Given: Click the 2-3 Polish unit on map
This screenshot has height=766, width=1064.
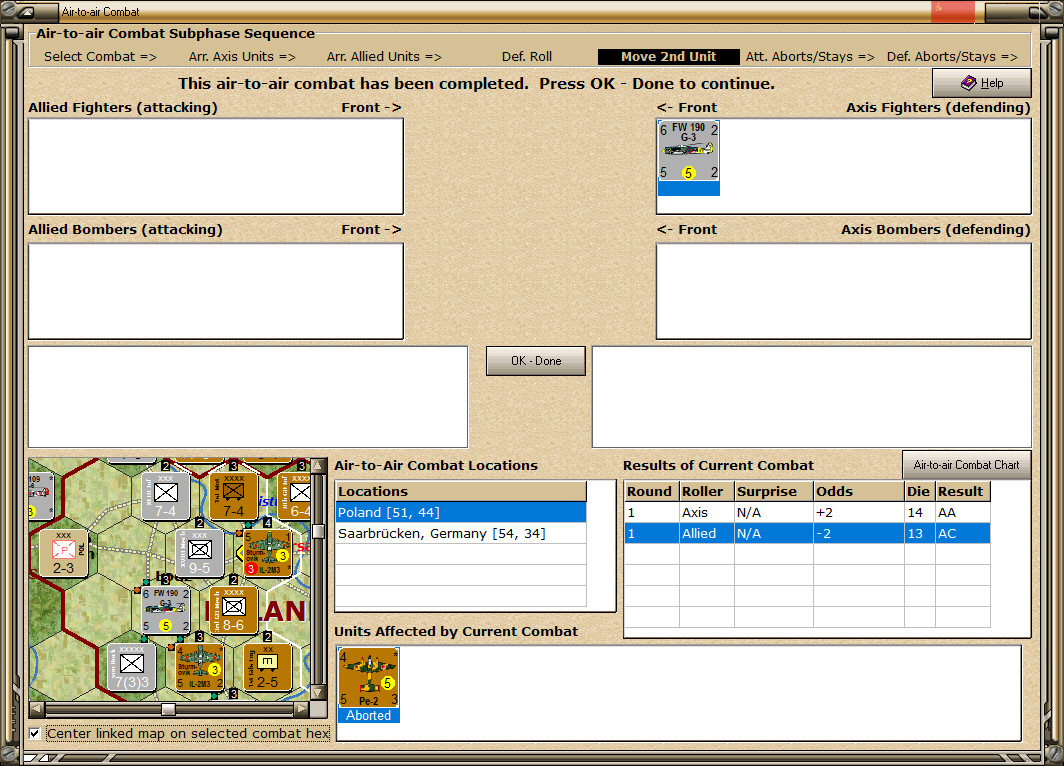Looking at the screenshot, I should tap(63, 554).
